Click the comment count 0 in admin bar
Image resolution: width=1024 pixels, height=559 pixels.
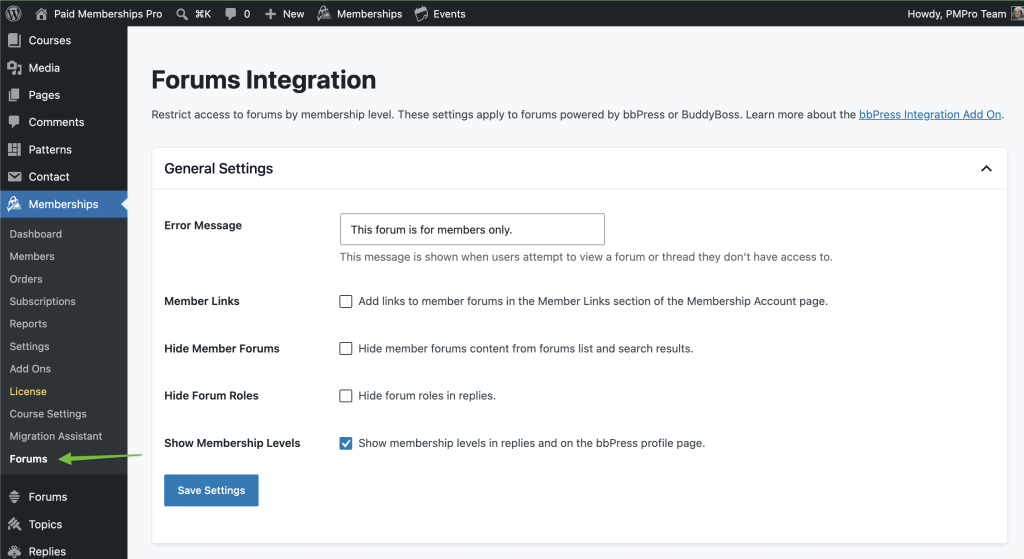[247, 14]
